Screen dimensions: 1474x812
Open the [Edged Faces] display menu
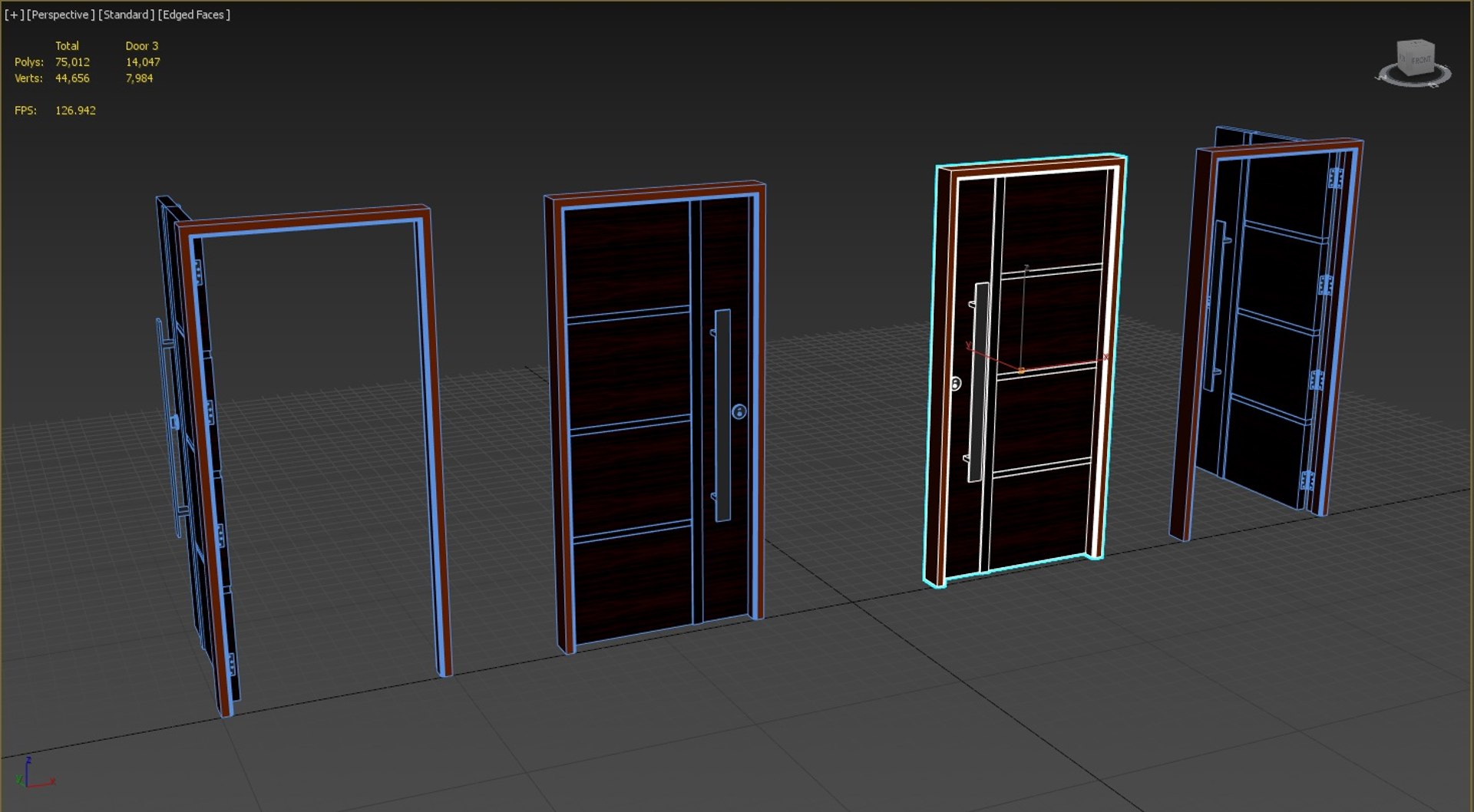click(194, 15)
